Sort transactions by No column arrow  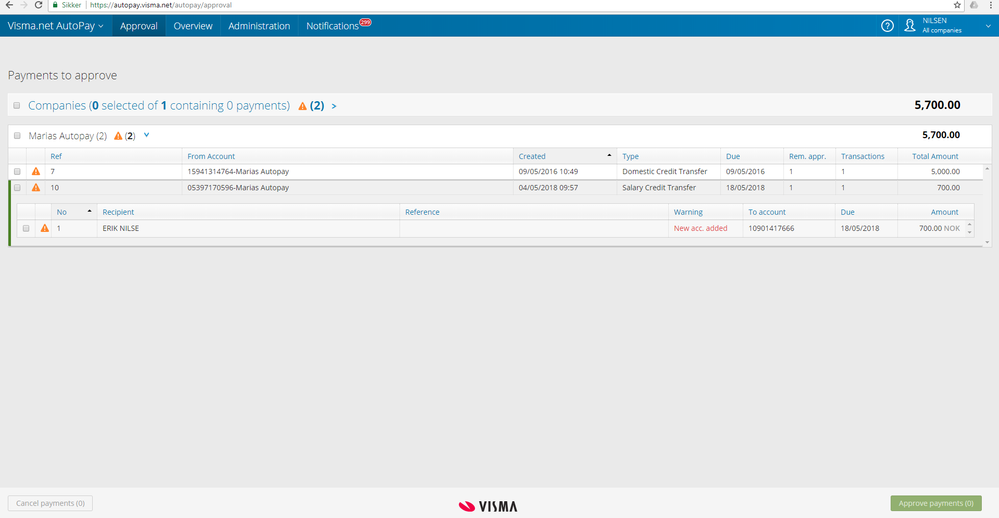tap(89, 211)
